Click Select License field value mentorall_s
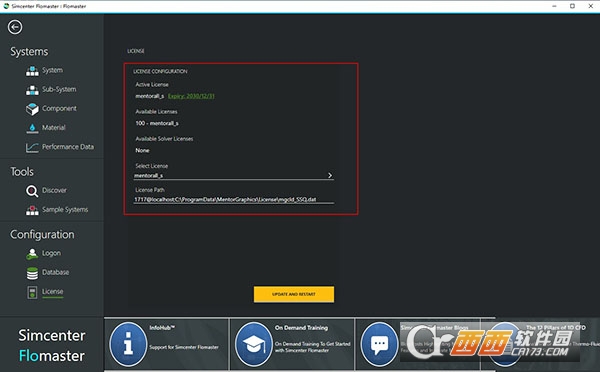 148,175
